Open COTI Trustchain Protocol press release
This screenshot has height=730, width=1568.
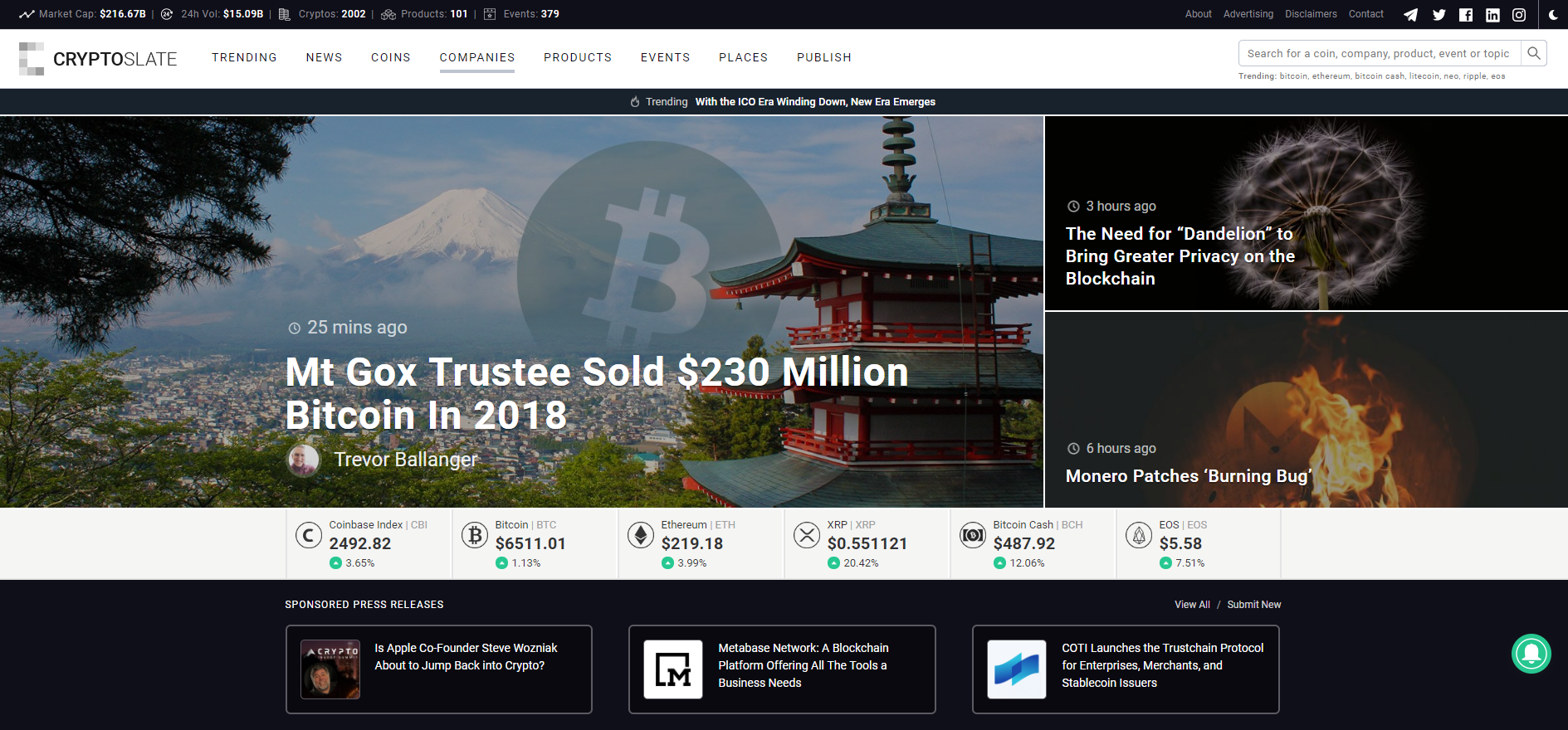[x=1126, y=669]
